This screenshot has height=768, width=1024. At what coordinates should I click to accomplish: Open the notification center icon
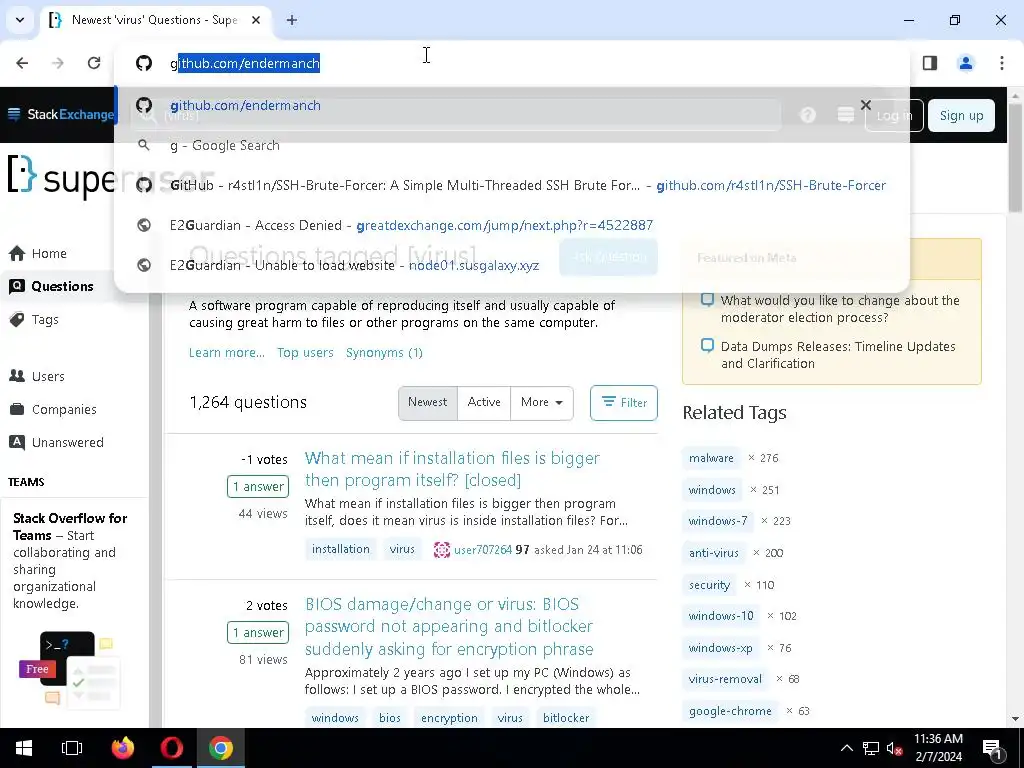coord(993,750)
